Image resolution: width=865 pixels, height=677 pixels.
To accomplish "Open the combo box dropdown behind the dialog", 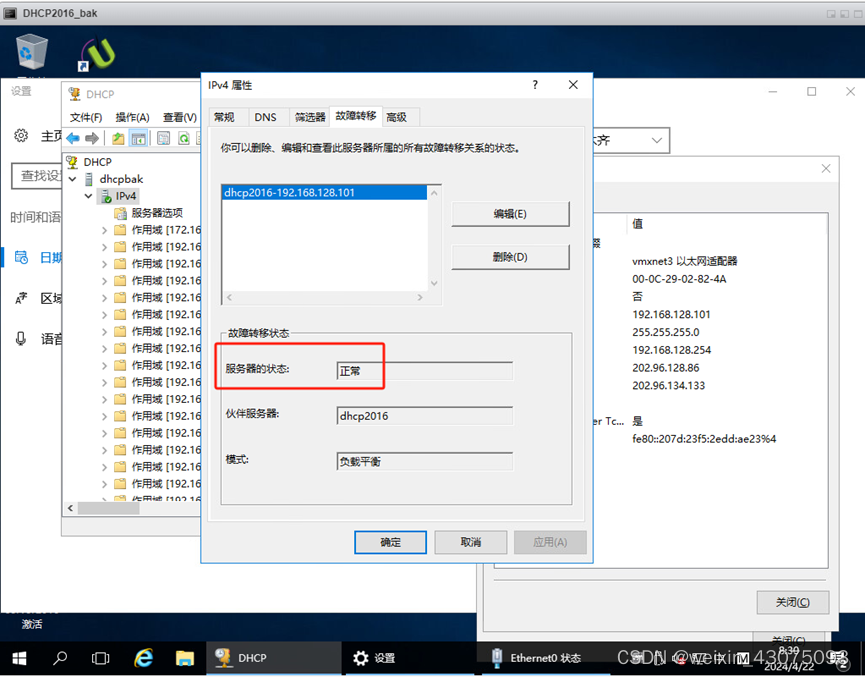I will (x=656, y=140).
